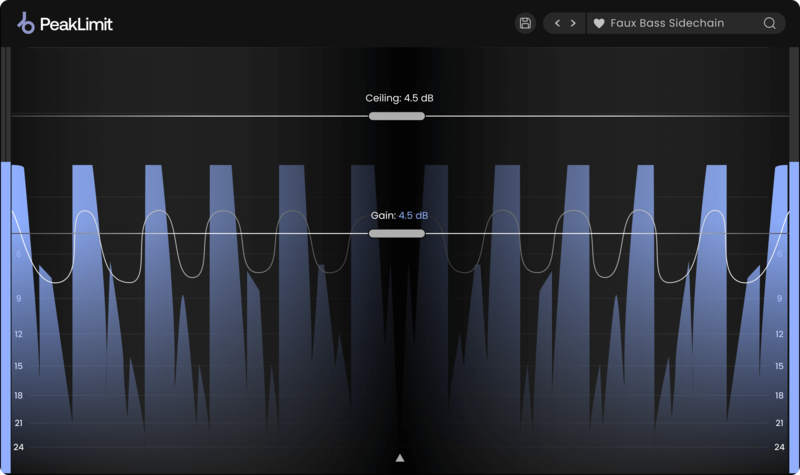Grab the Ceiling slider handle

point(397,116)
